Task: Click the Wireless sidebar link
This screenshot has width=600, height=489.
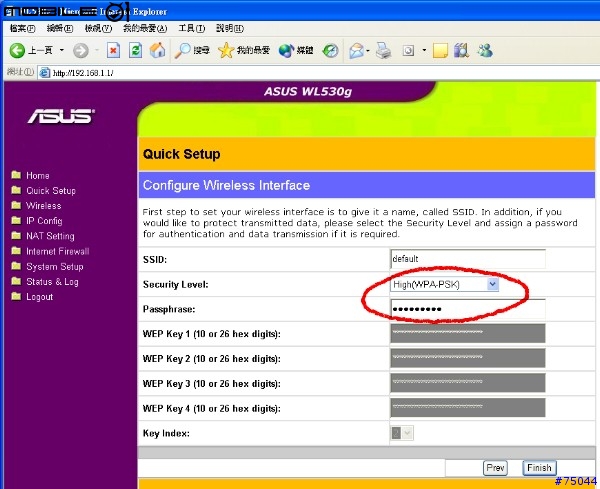Action: coord(44,205)
